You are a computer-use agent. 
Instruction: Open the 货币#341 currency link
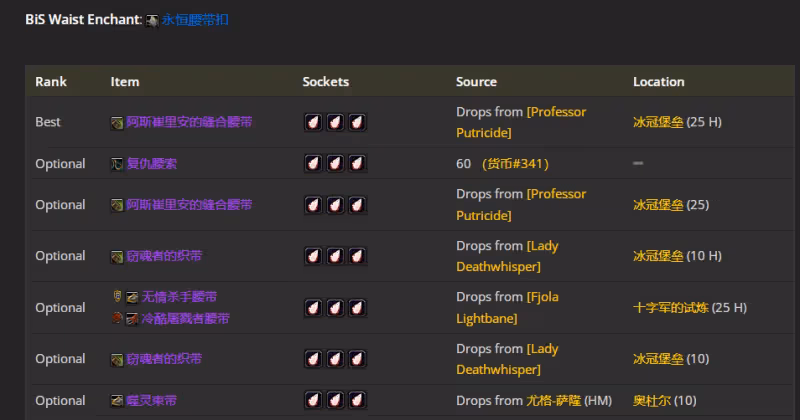(515, 164)
